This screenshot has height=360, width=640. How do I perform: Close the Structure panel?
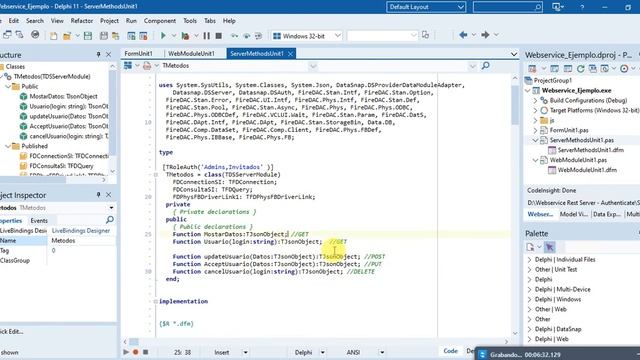point(109,54)
